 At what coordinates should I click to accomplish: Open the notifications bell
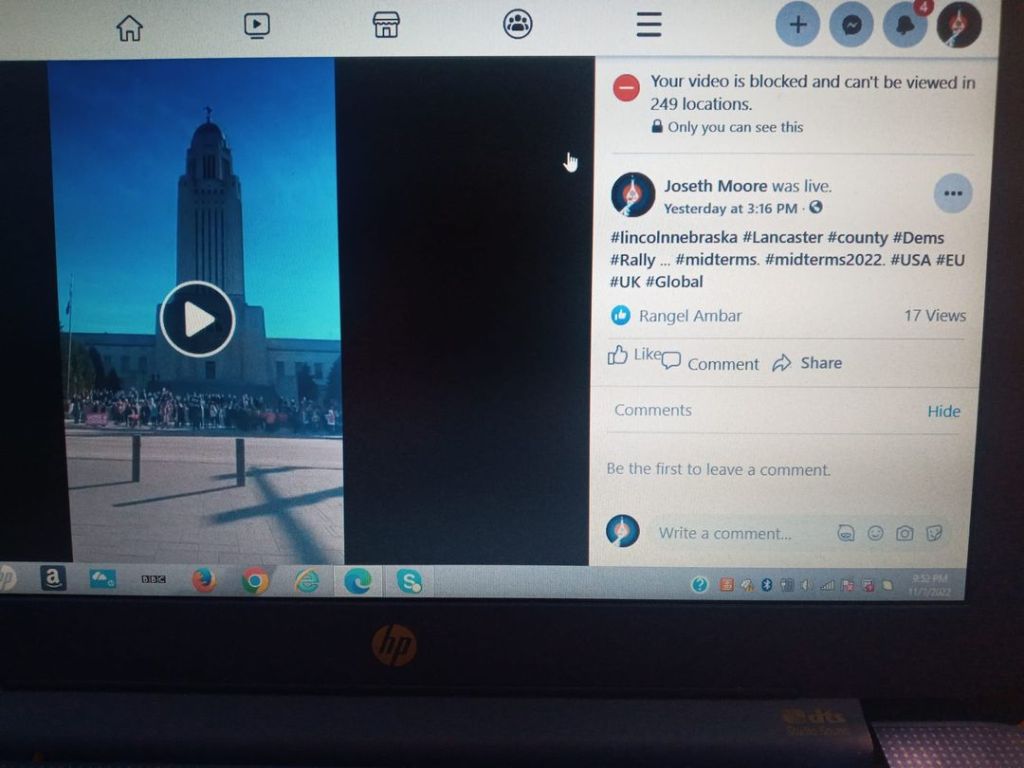(904, 26)
